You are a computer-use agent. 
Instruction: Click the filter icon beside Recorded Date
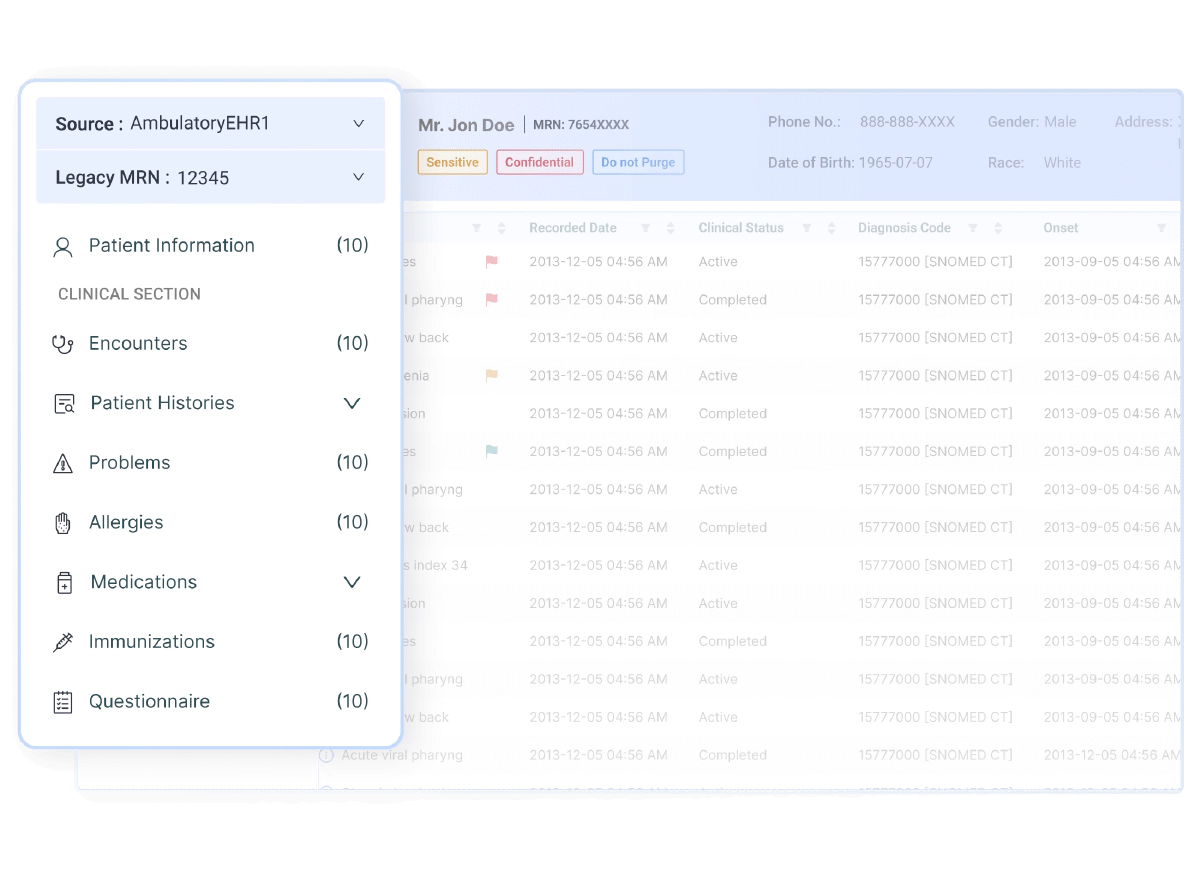[645, 228]
